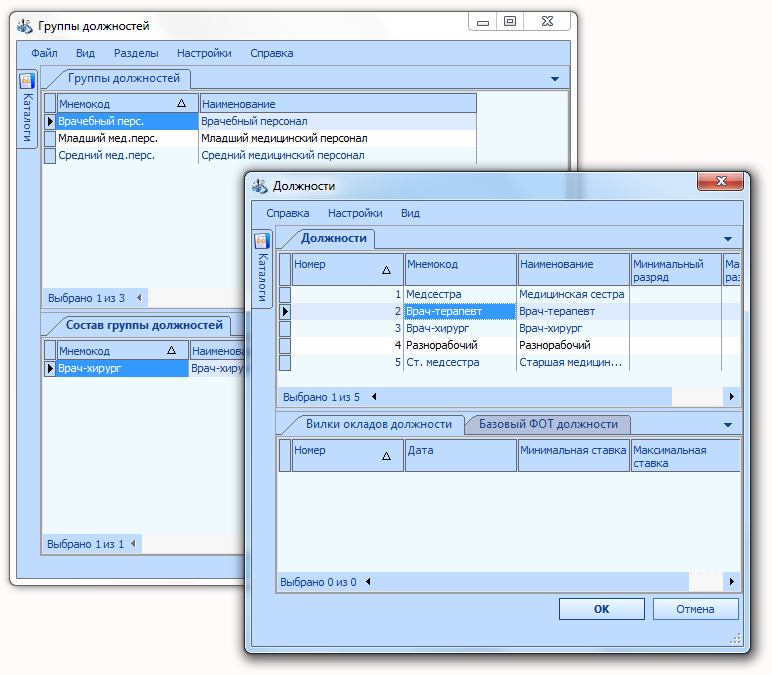Click the Минимальный разряд column header

[x=676, y=269]
